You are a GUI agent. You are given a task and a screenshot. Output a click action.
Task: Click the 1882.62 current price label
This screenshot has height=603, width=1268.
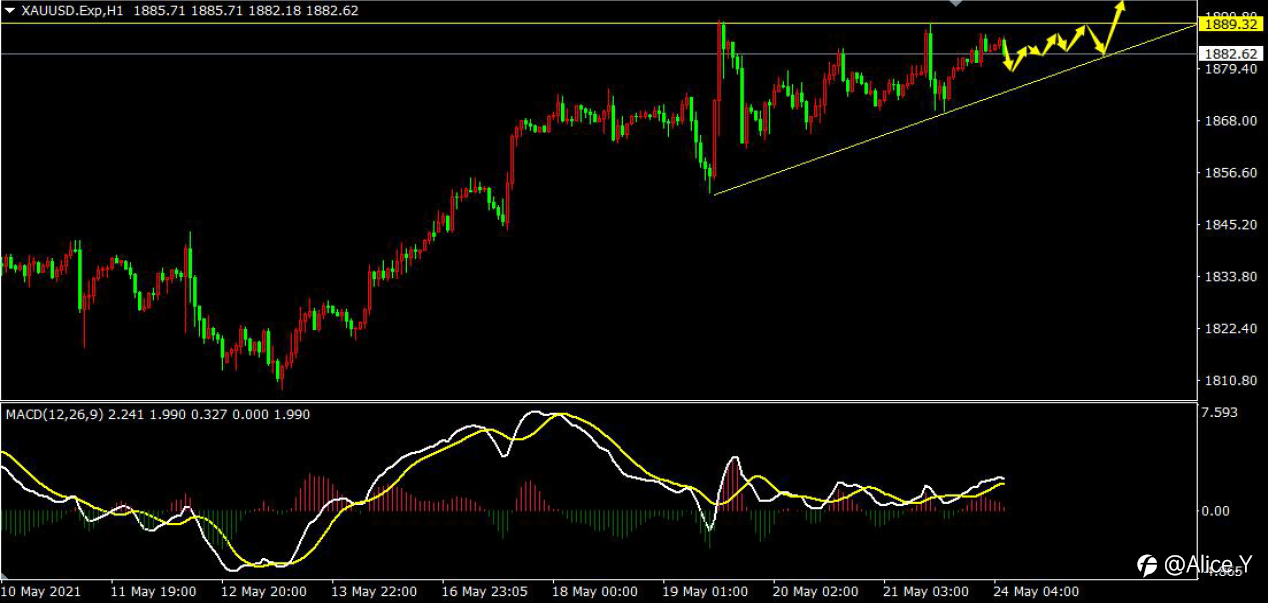1231,54
